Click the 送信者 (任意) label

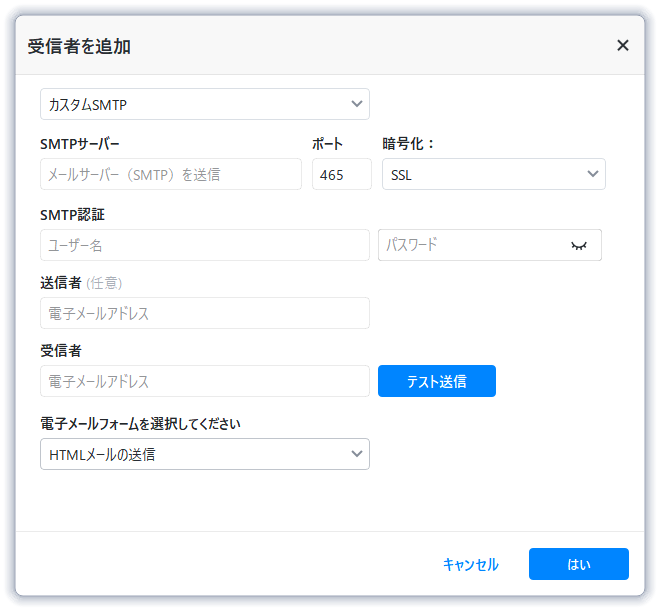coord(81,283)
